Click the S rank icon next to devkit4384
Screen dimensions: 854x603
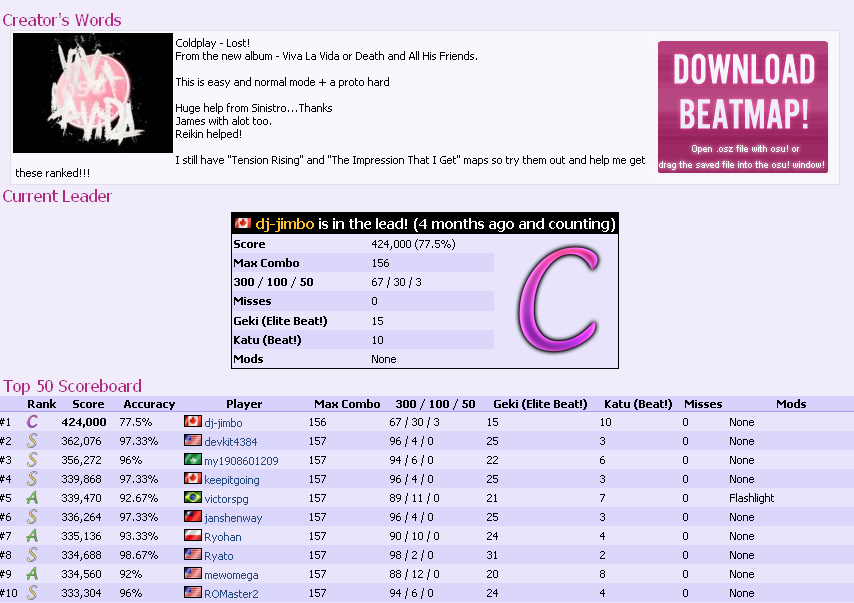point(32,441)
